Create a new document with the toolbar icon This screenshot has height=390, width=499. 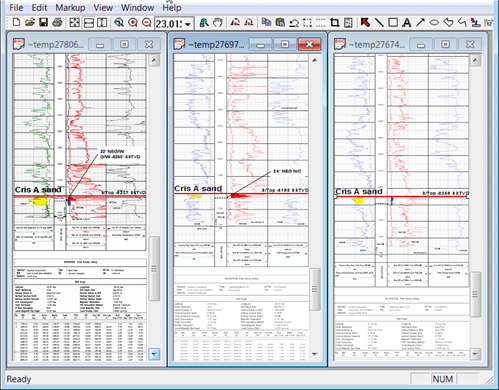(x=16, y=23)
